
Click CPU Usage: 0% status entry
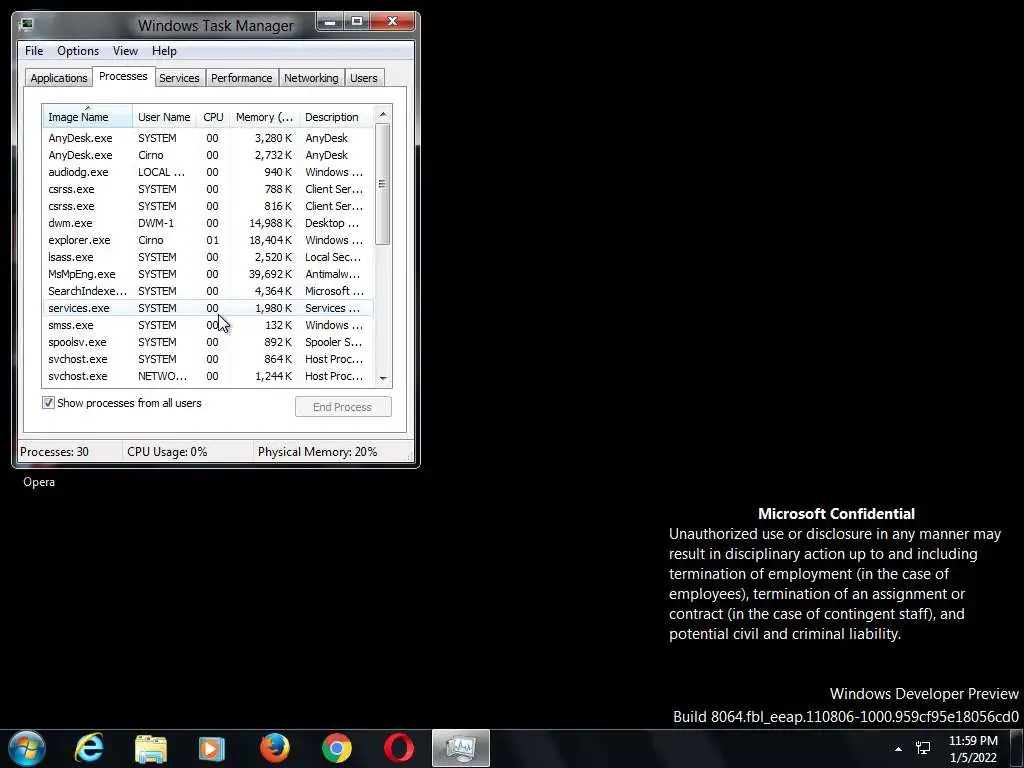coord(167,451)
